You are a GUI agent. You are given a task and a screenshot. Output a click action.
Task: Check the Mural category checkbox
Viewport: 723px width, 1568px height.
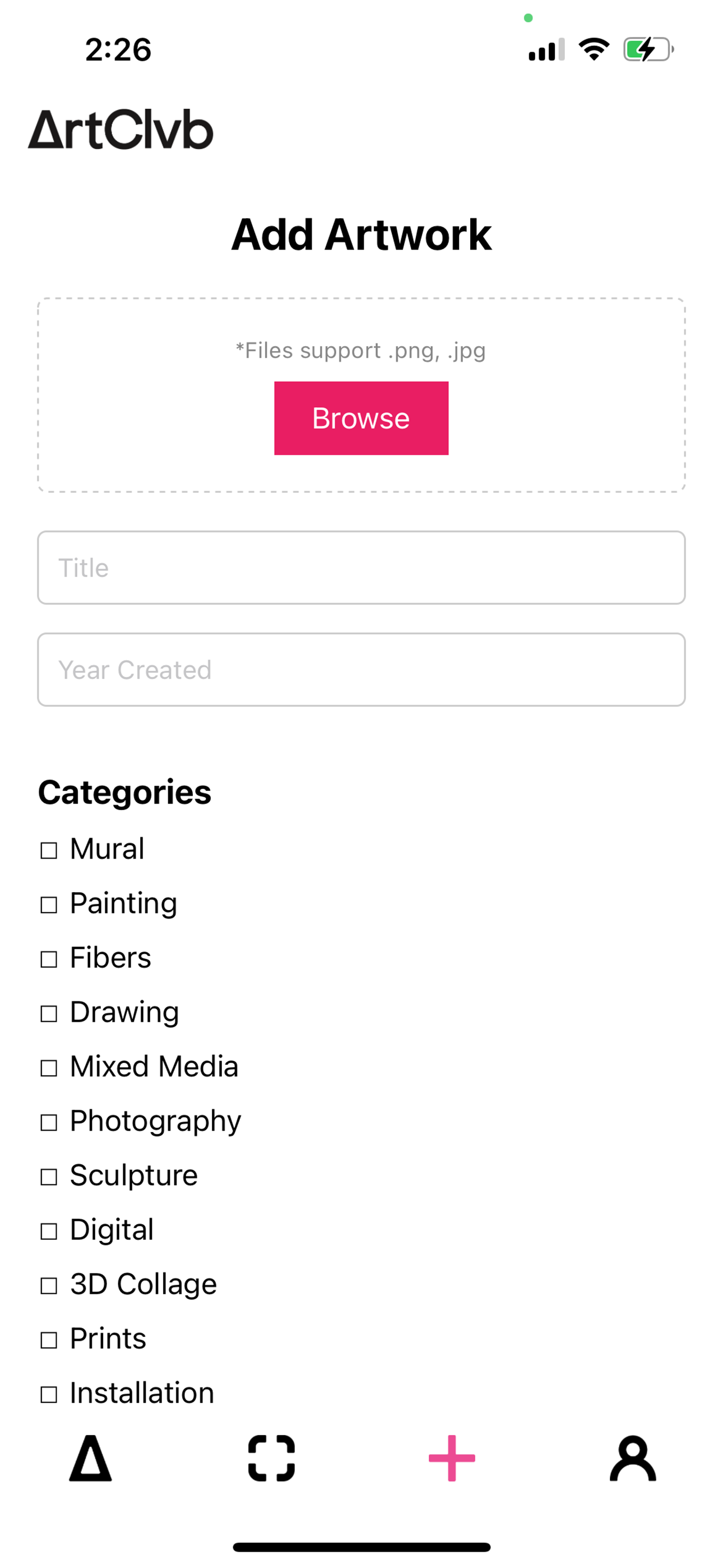(49, 850)
